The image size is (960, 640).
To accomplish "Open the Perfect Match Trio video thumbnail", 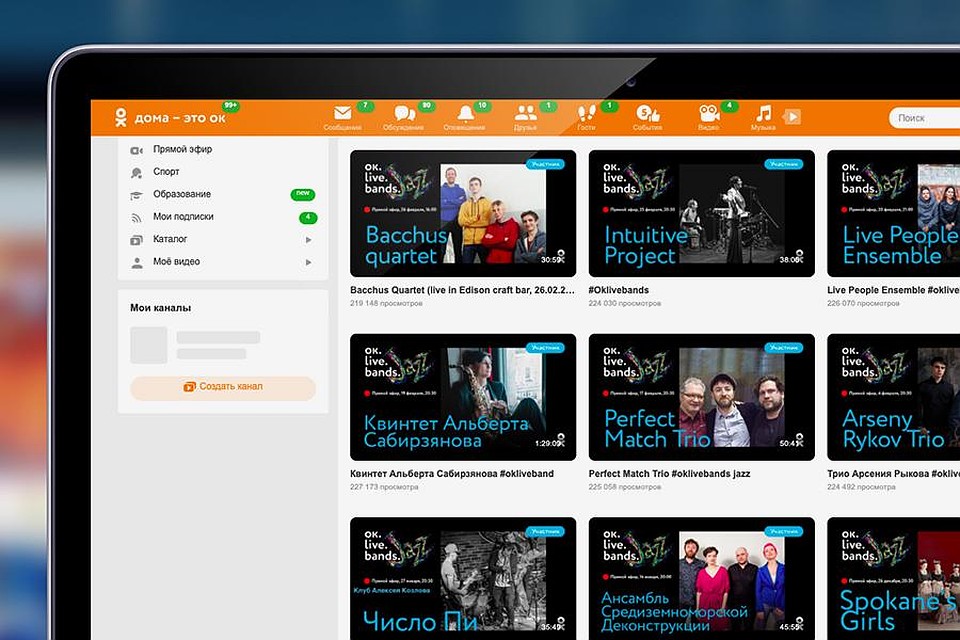I will [x=702, y=397].
